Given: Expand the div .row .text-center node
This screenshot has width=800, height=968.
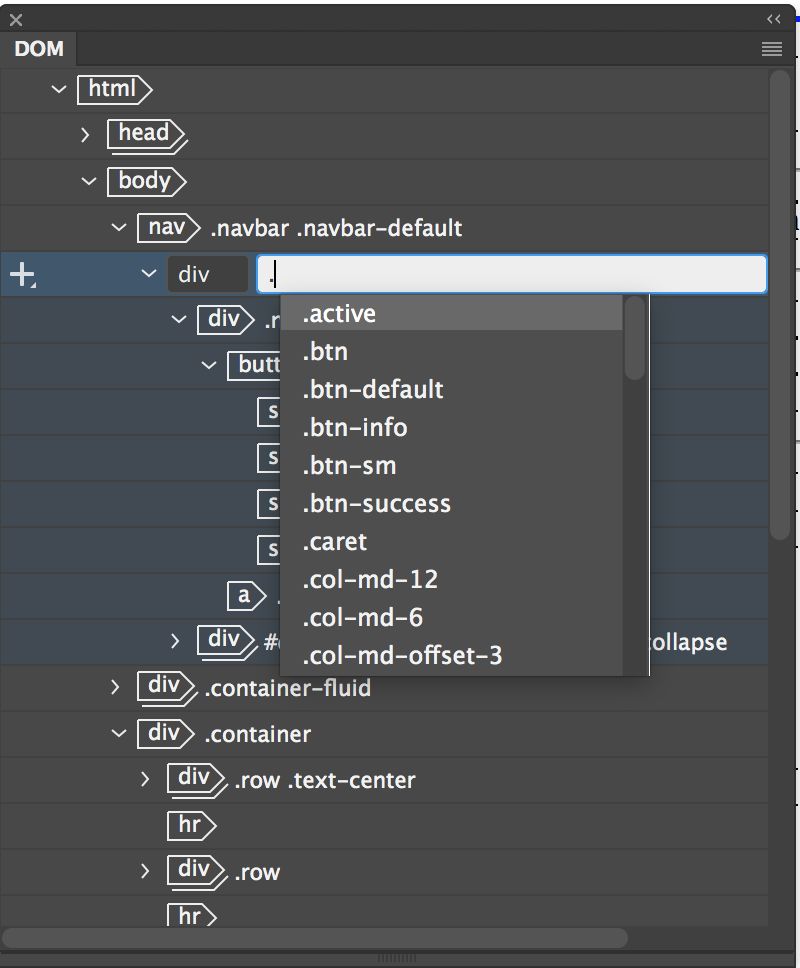Looking at the screenshot, I should tap(143, 779).
